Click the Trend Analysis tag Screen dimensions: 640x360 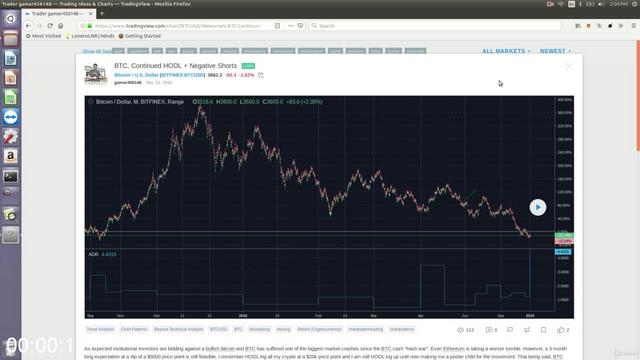pyautogui.click(x=100, y=329)
